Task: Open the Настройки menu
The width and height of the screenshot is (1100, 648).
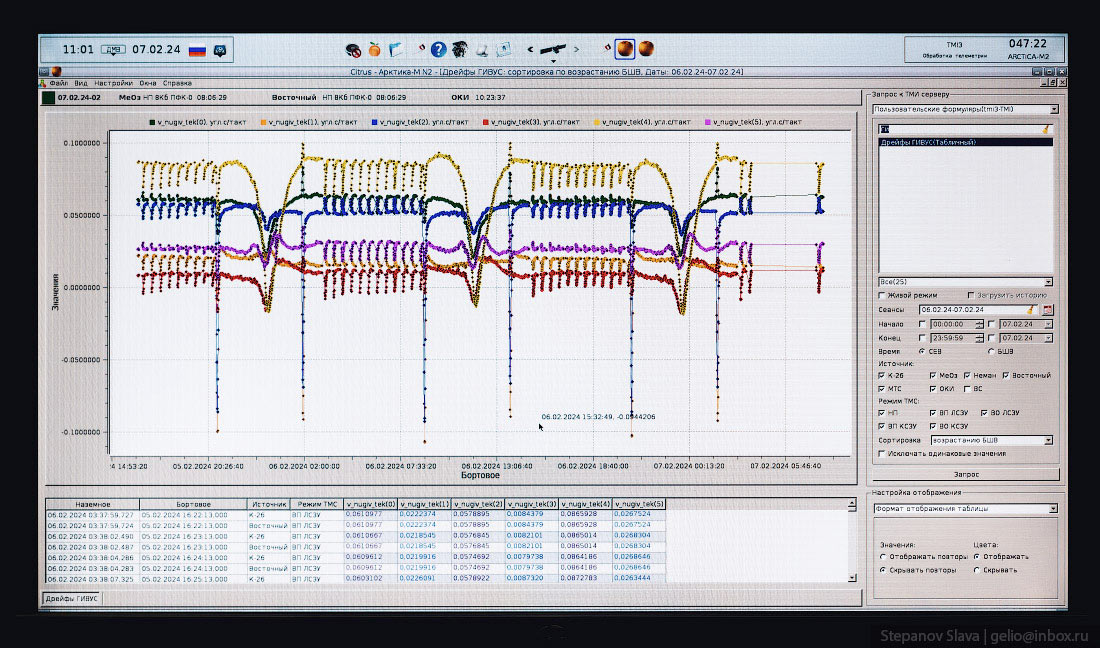Action: click(114, 83)
